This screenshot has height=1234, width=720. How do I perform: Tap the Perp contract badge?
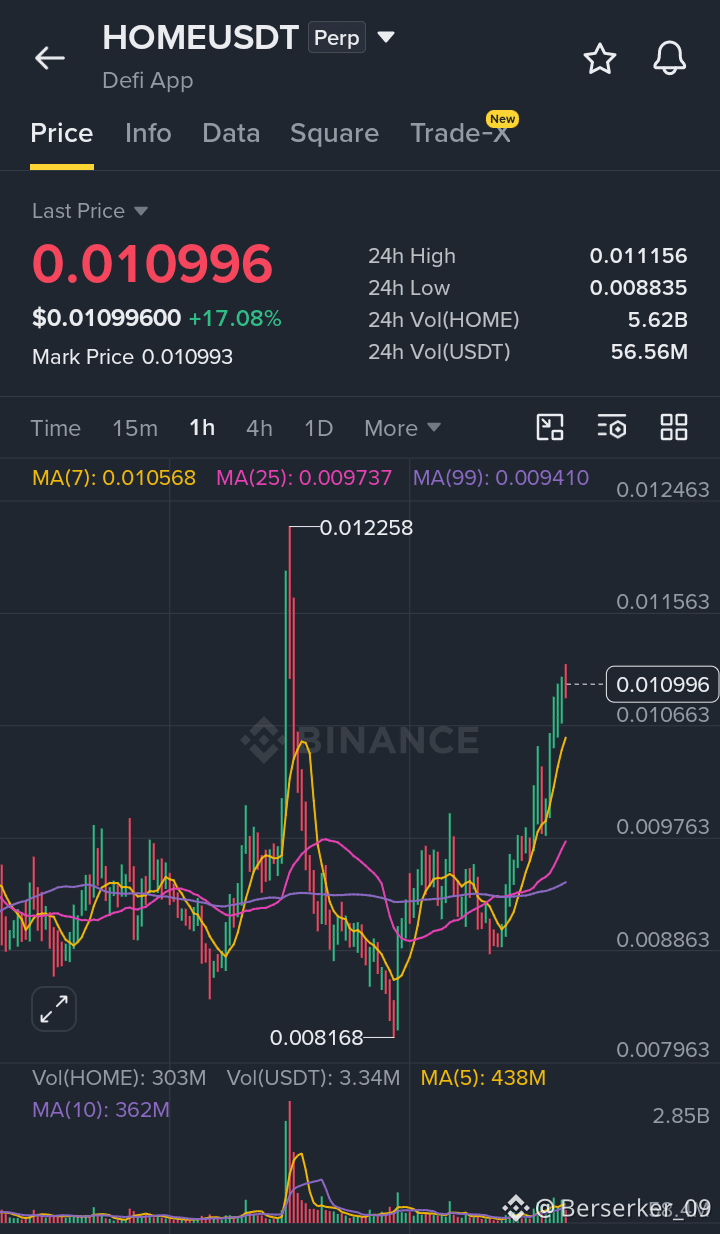pos(336,38)
